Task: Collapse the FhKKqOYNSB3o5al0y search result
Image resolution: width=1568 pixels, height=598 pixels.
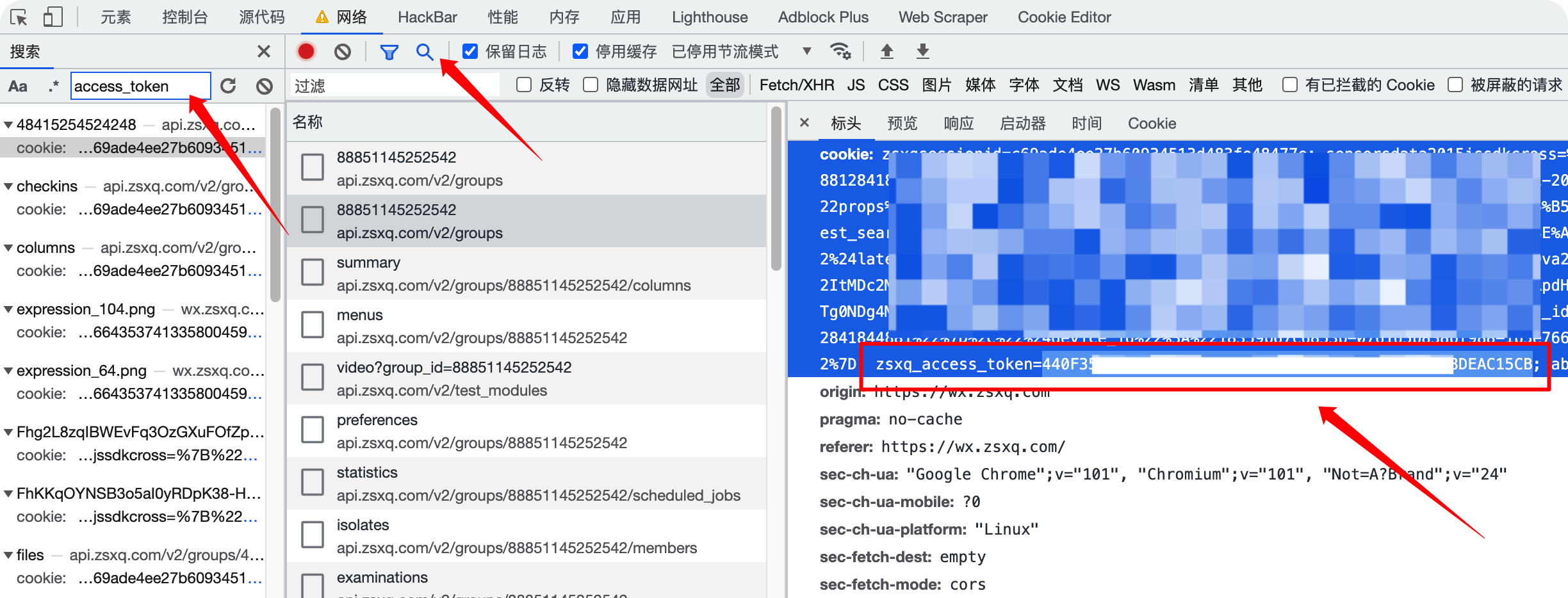Action: tap(8, 494)
